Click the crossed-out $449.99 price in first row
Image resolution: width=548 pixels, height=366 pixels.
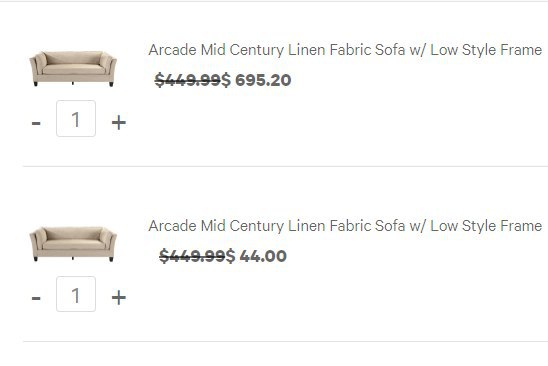coord(188,80)
